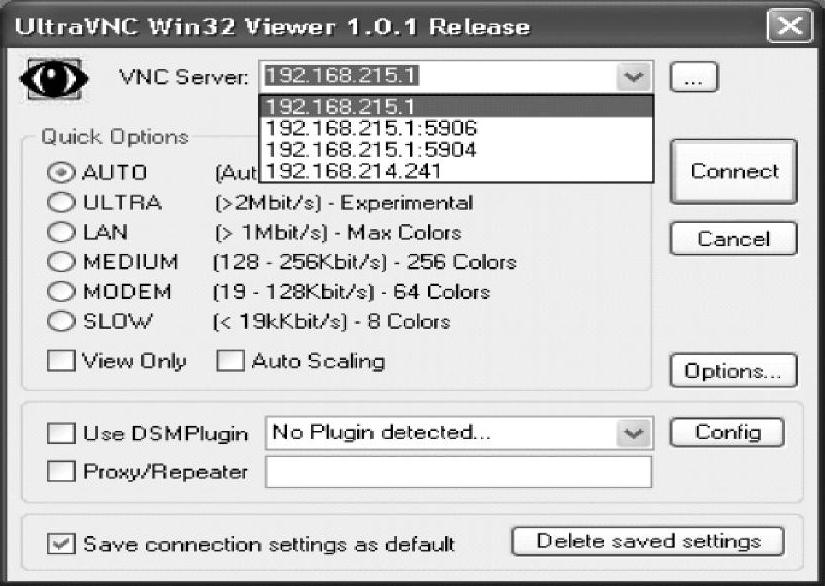
Task: Choose 192.168.215.1:5906 from the server list
Action: pos(456,128)
